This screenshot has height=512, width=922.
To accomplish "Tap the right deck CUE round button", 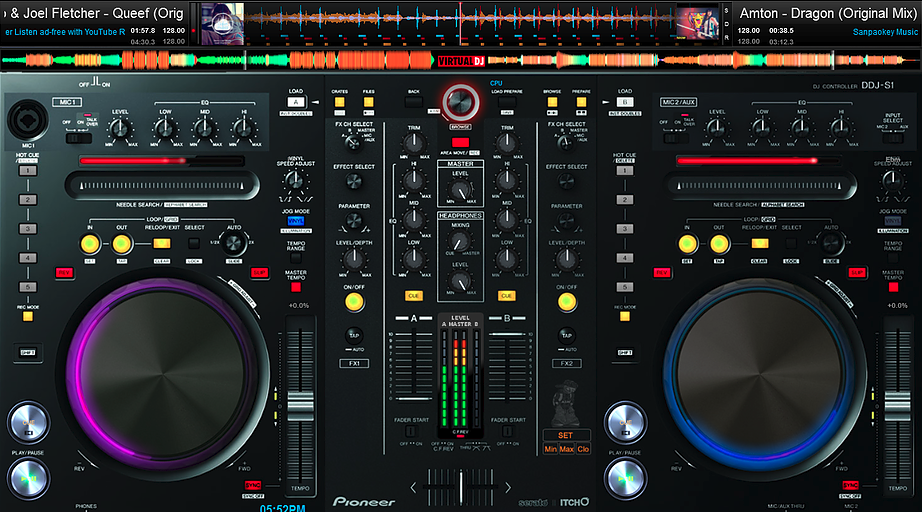I will click(x=625, y=423).
